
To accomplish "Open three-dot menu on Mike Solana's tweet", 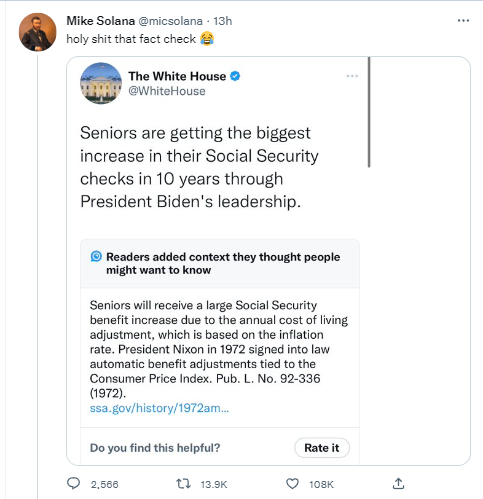I will coord(463,21).
